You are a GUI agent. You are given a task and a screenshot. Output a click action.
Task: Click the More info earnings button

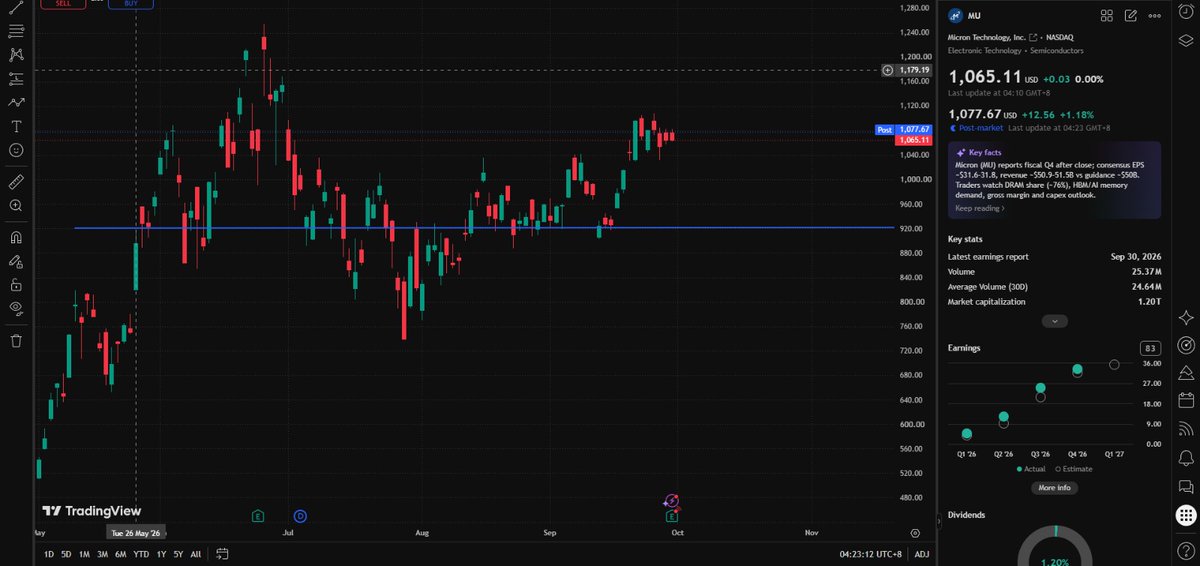(1054, 488)
